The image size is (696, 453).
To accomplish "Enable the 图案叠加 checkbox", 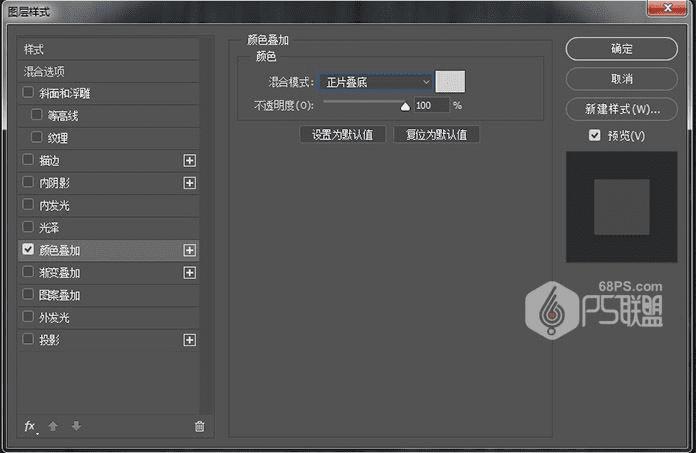I will tap(28, 294).
